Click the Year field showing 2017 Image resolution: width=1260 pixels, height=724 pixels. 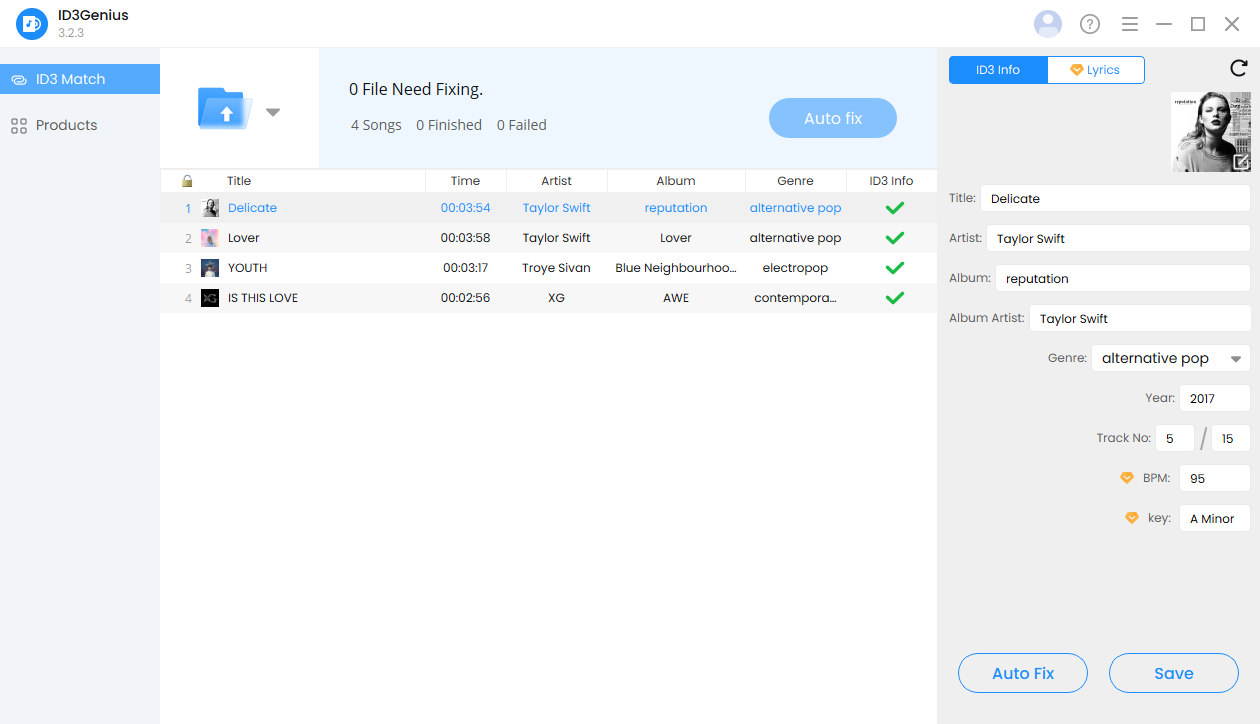1215,398
